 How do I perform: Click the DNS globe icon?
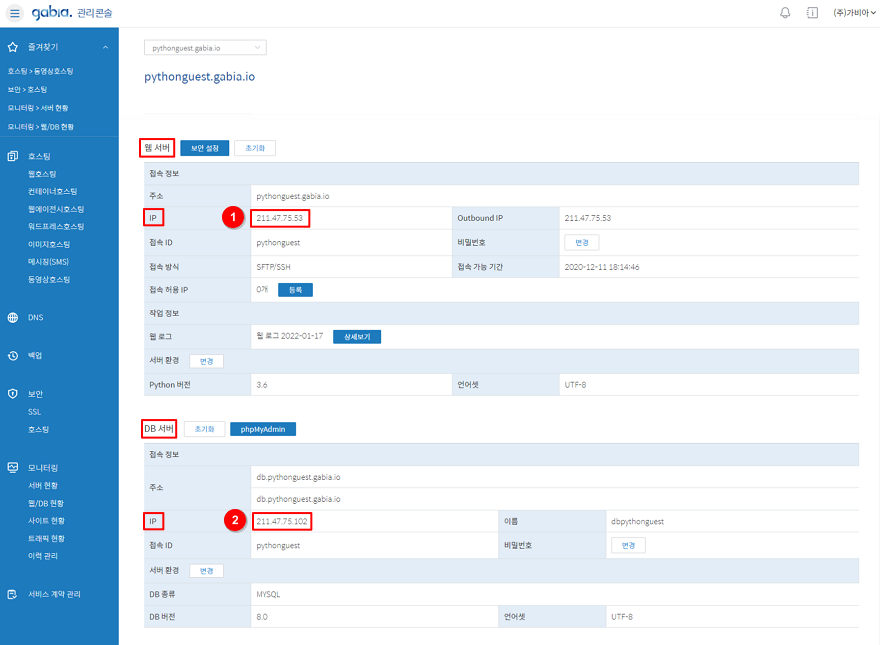[x=13, y=318]
